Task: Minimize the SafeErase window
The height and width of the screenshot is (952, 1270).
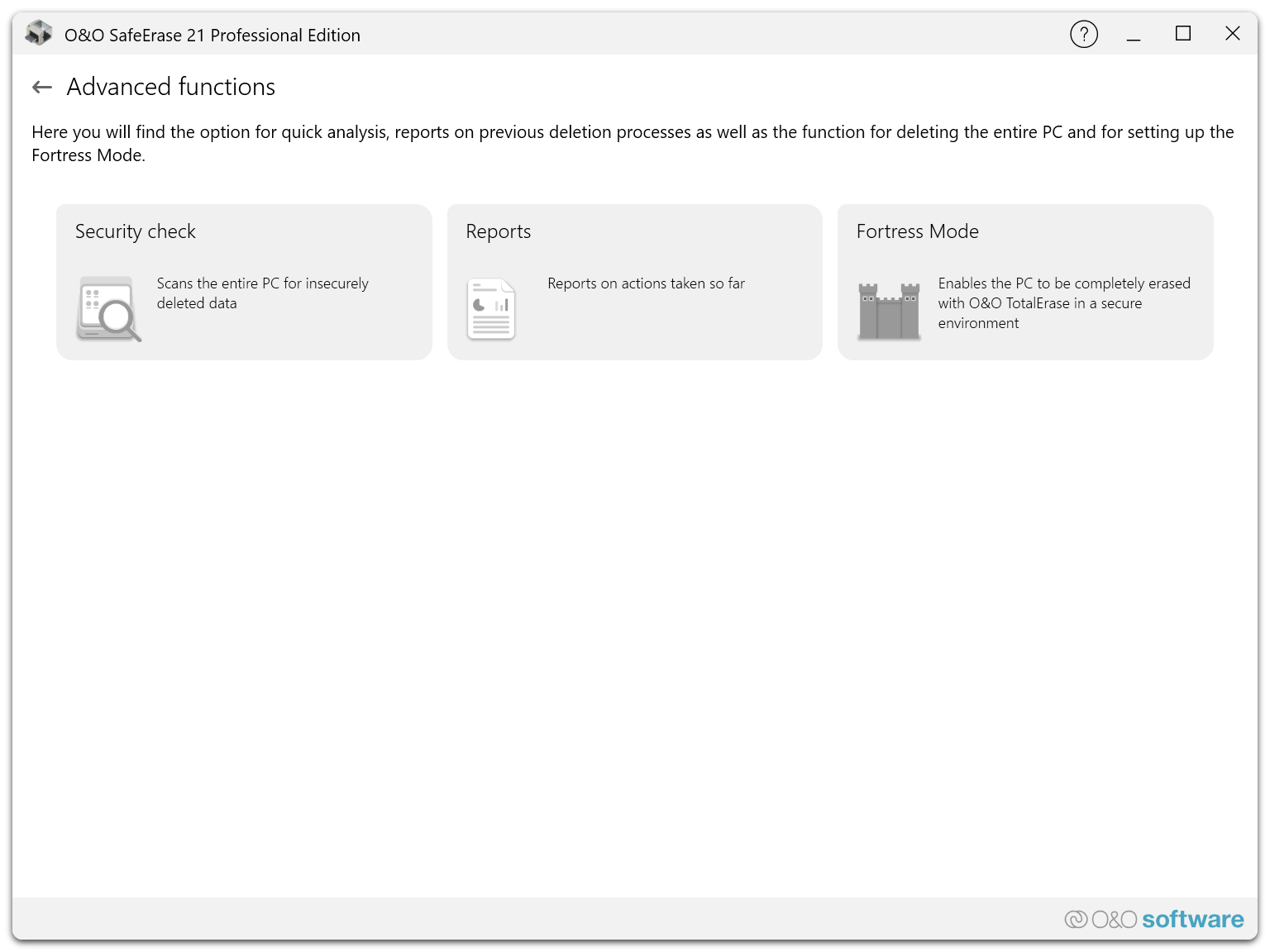Action: 1133,35
